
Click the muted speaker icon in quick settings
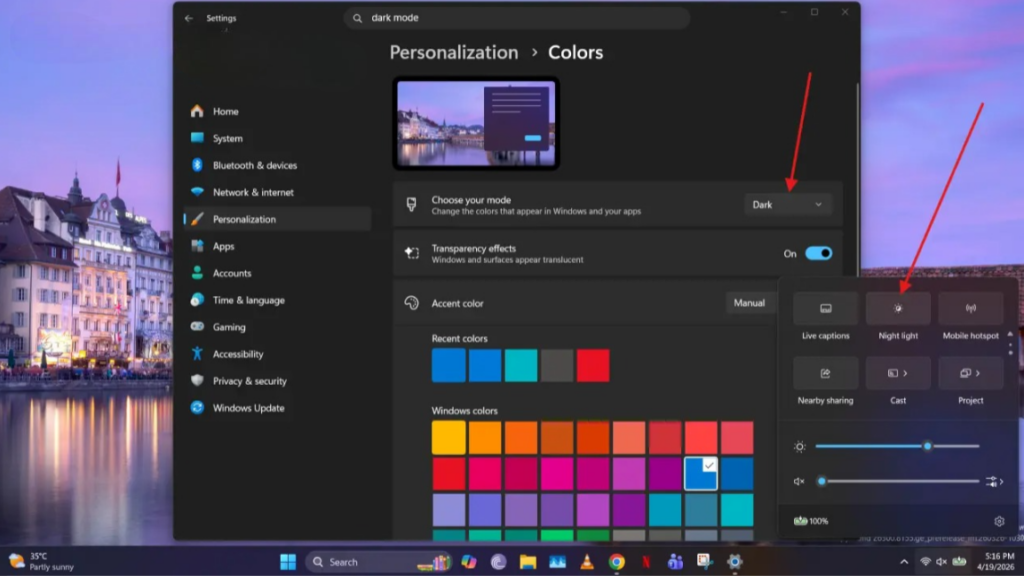point(799,481)
